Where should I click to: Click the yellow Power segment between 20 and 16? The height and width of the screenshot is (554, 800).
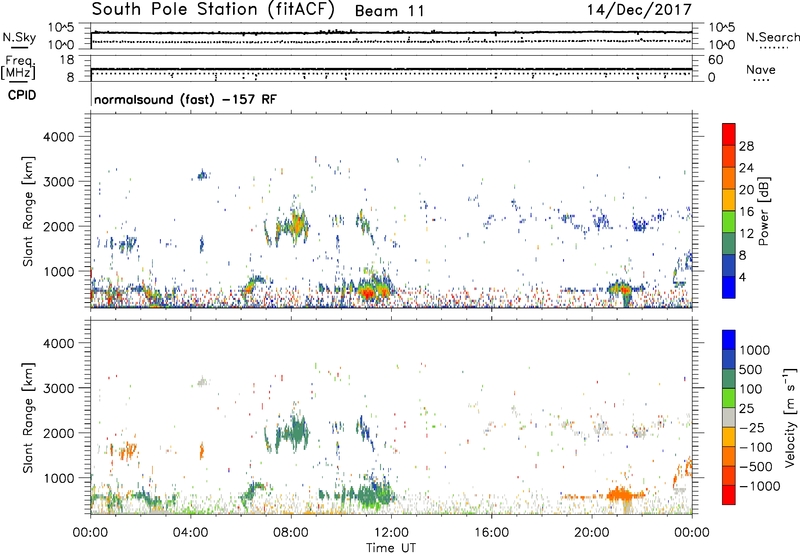click(x=729, y=200)
